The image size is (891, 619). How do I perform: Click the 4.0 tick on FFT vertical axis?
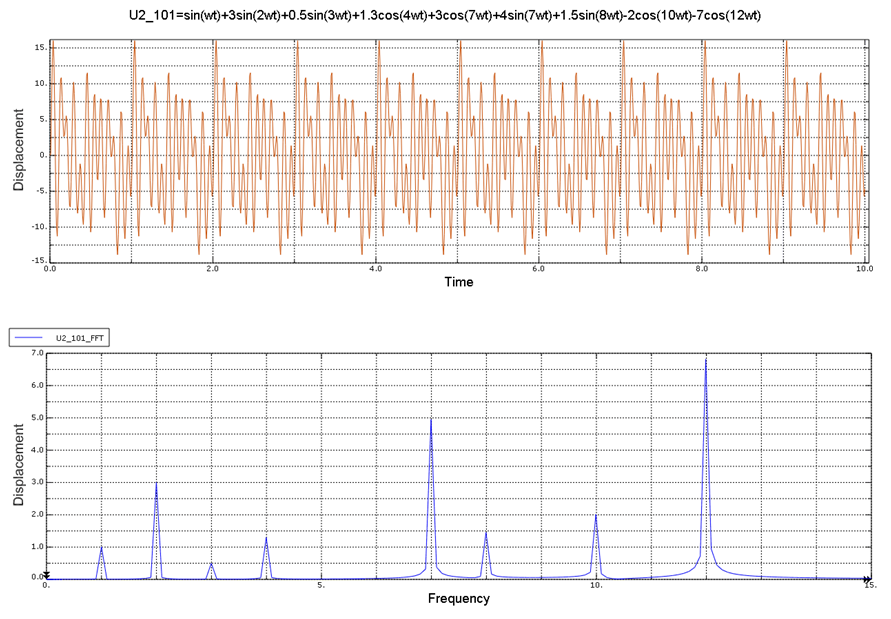pyautogui.click(x=38, y=450)
